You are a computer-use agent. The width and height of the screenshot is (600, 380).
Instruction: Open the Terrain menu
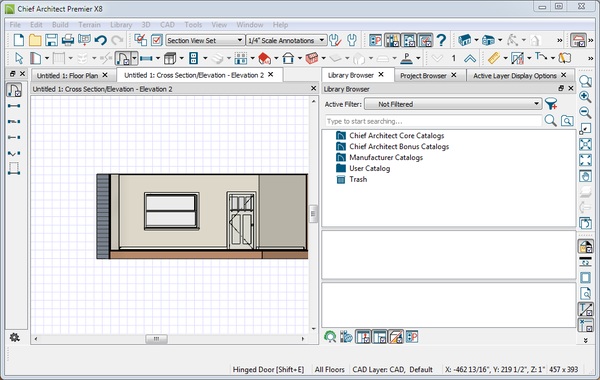[x=90, y=25]
